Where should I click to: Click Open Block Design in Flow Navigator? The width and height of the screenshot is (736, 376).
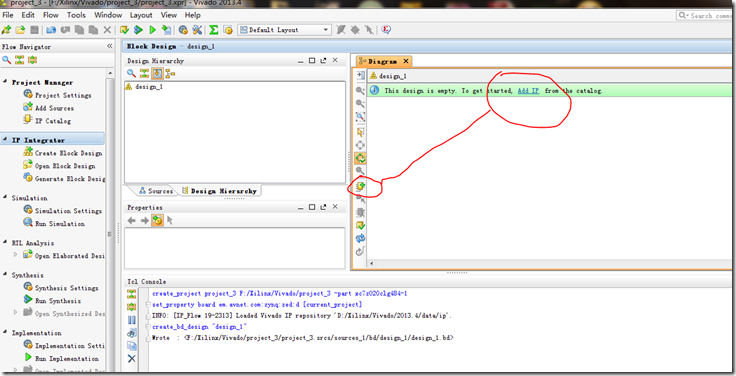(60, 166)
